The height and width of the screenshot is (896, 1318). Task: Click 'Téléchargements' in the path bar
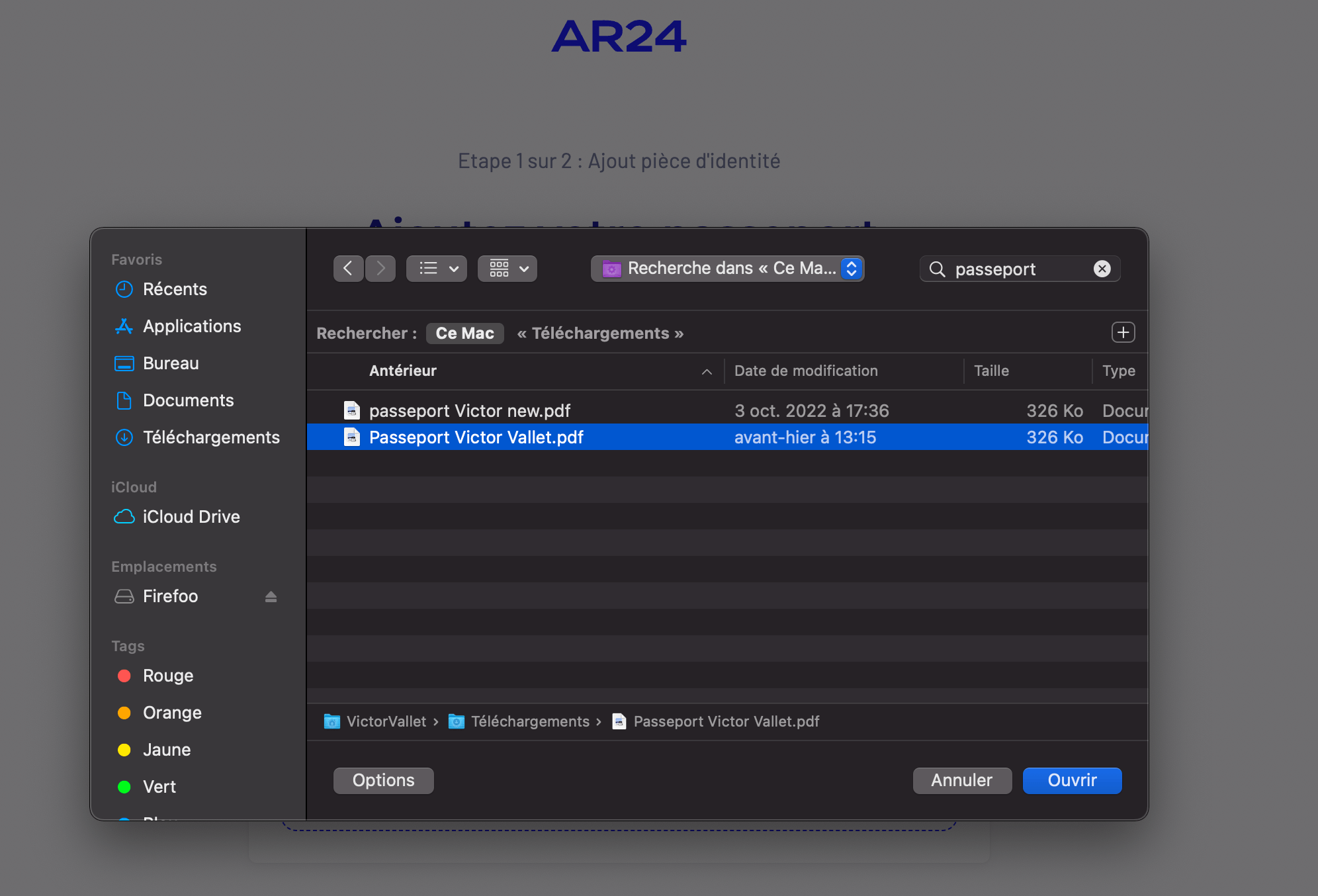530,721
